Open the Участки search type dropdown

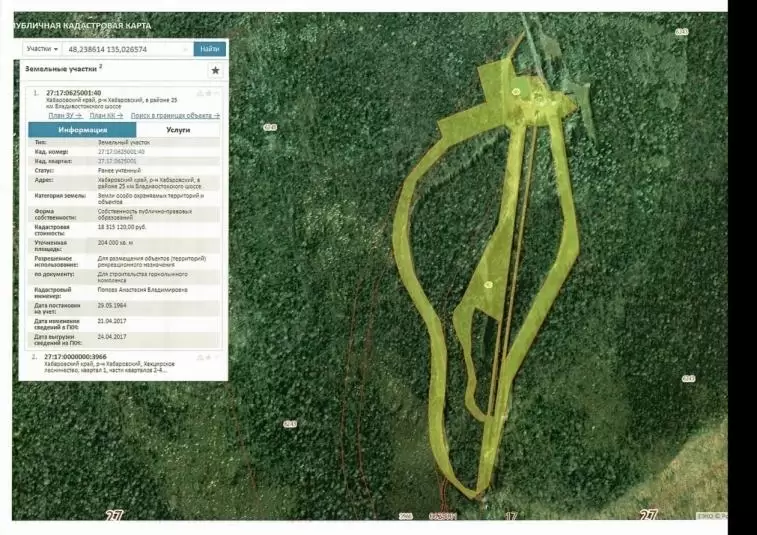42,48
